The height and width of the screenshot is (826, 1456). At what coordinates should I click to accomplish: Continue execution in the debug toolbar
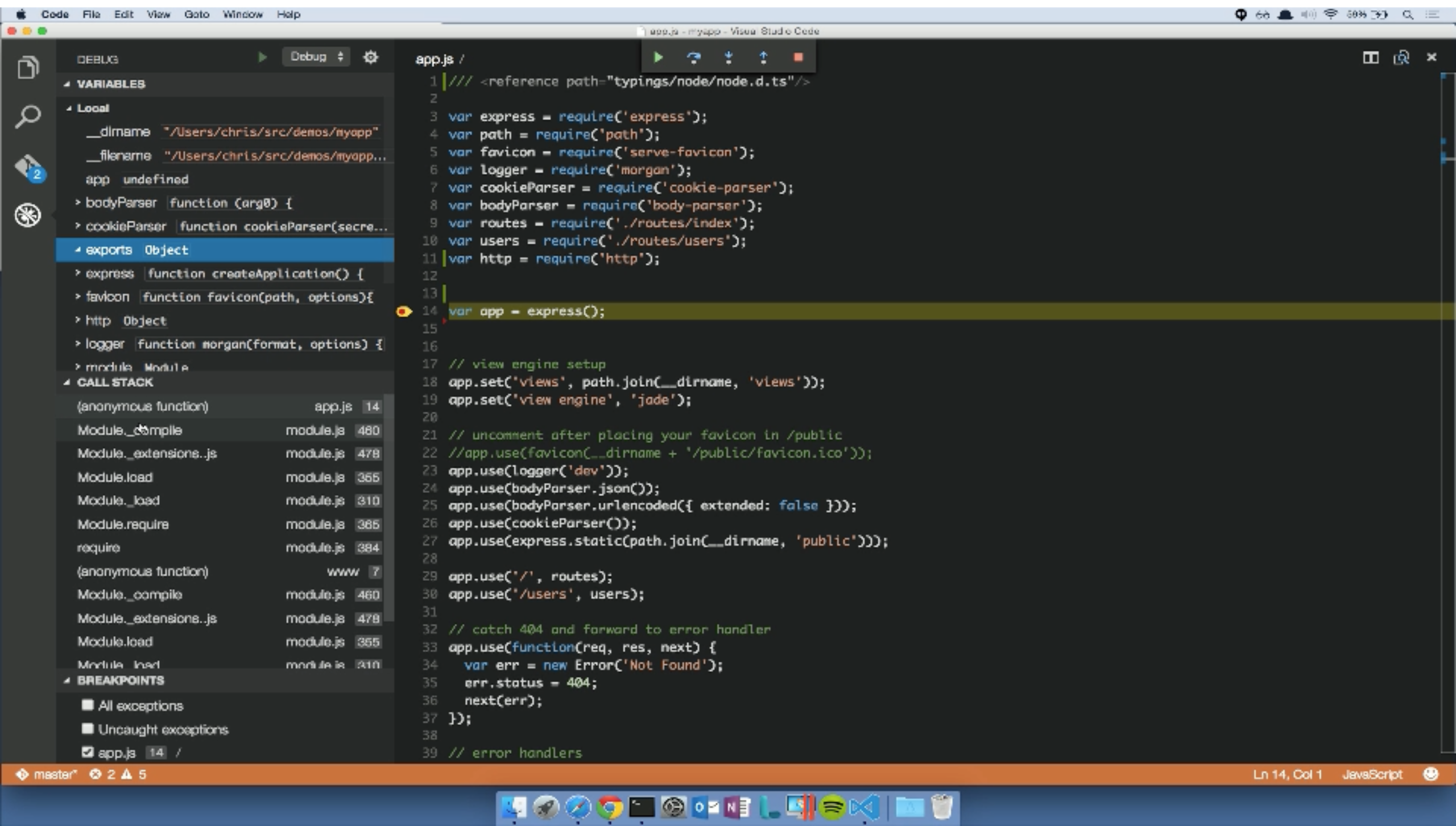pos(658,57)
